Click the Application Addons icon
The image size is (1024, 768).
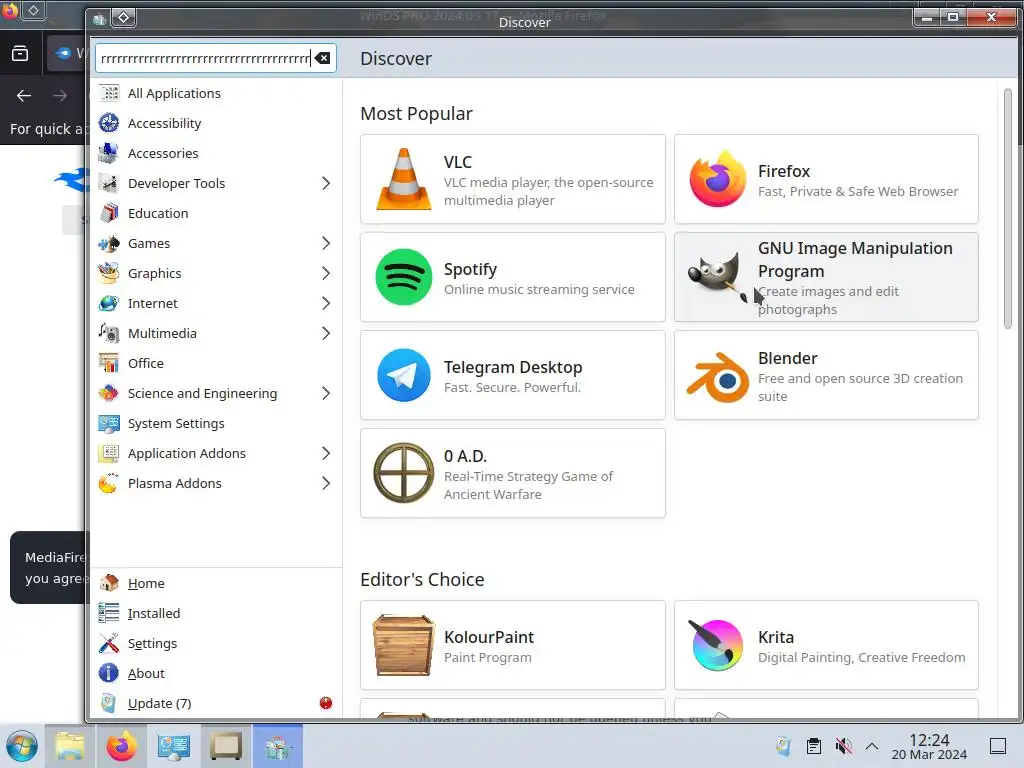108,453
